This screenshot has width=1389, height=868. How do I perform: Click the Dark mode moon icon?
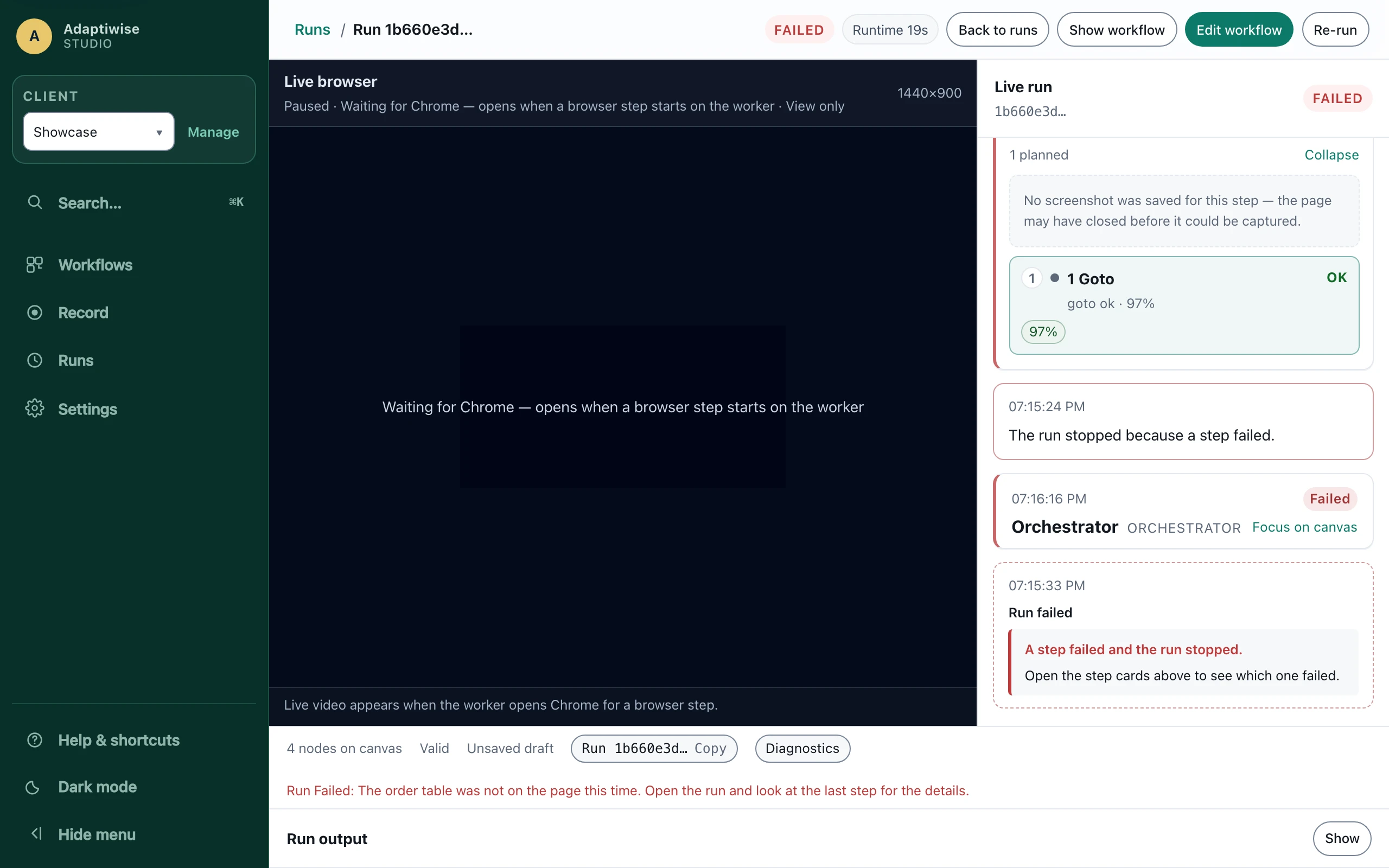(33, 787)
